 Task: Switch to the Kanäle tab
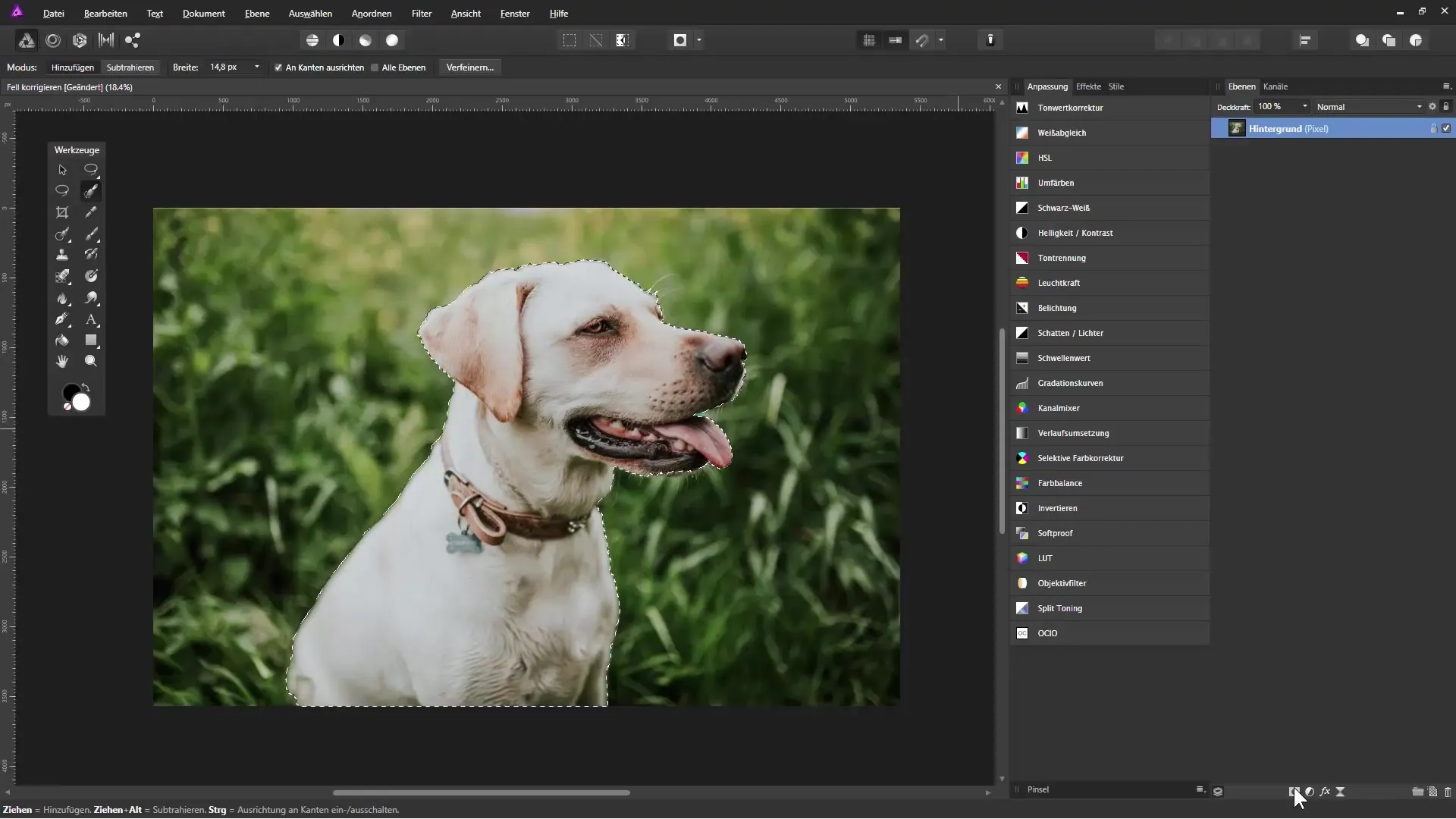coord(1276,86)
